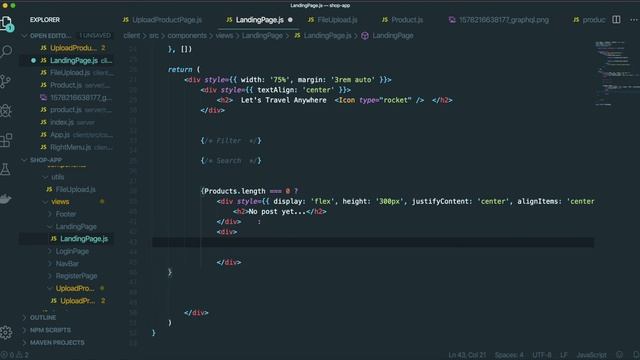Collapse the UploadPro... folder
The height and width of the screenshot is (360, 640).
point(75,288)
